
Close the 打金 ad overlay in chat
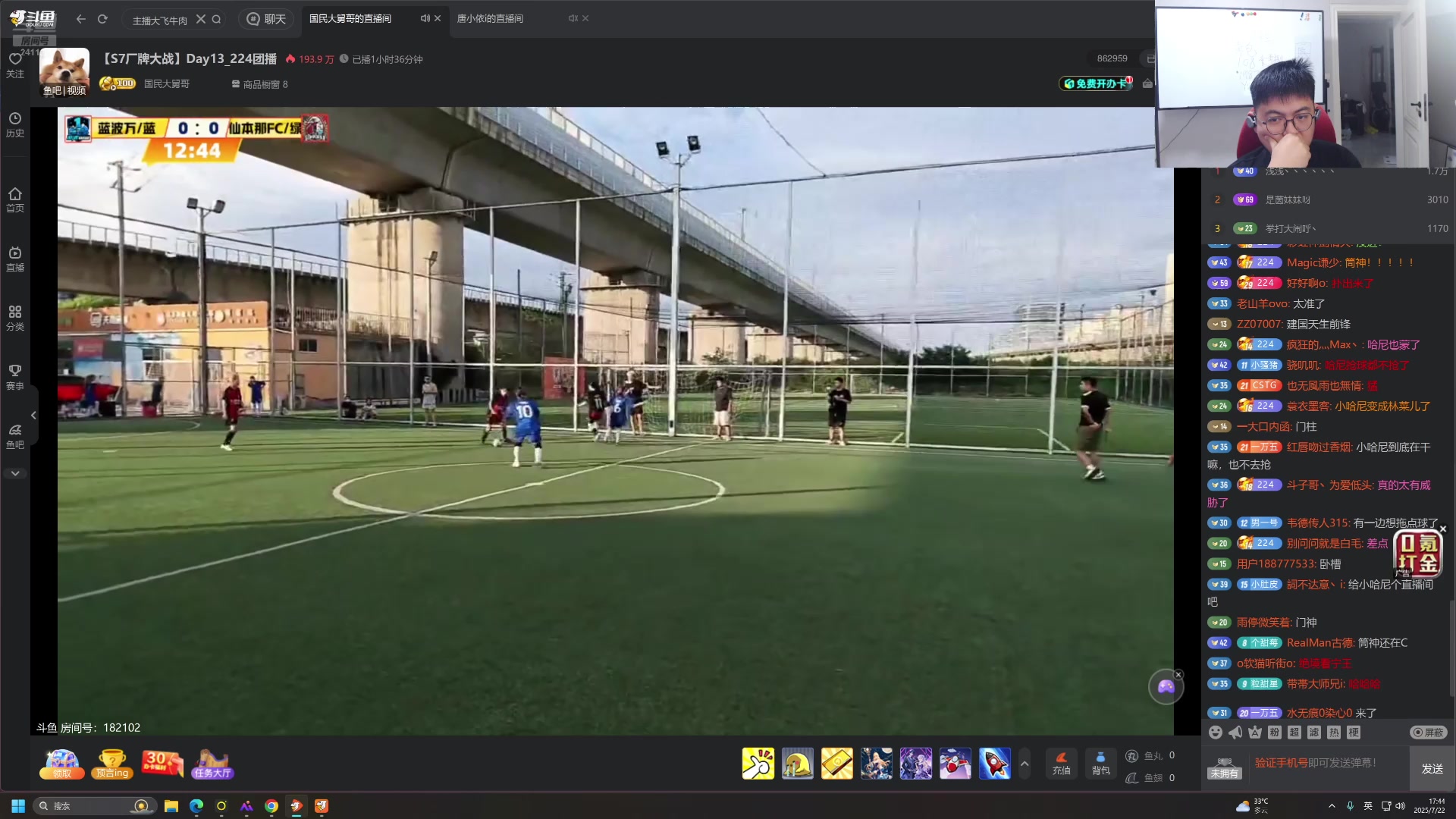pos(1443,529)
